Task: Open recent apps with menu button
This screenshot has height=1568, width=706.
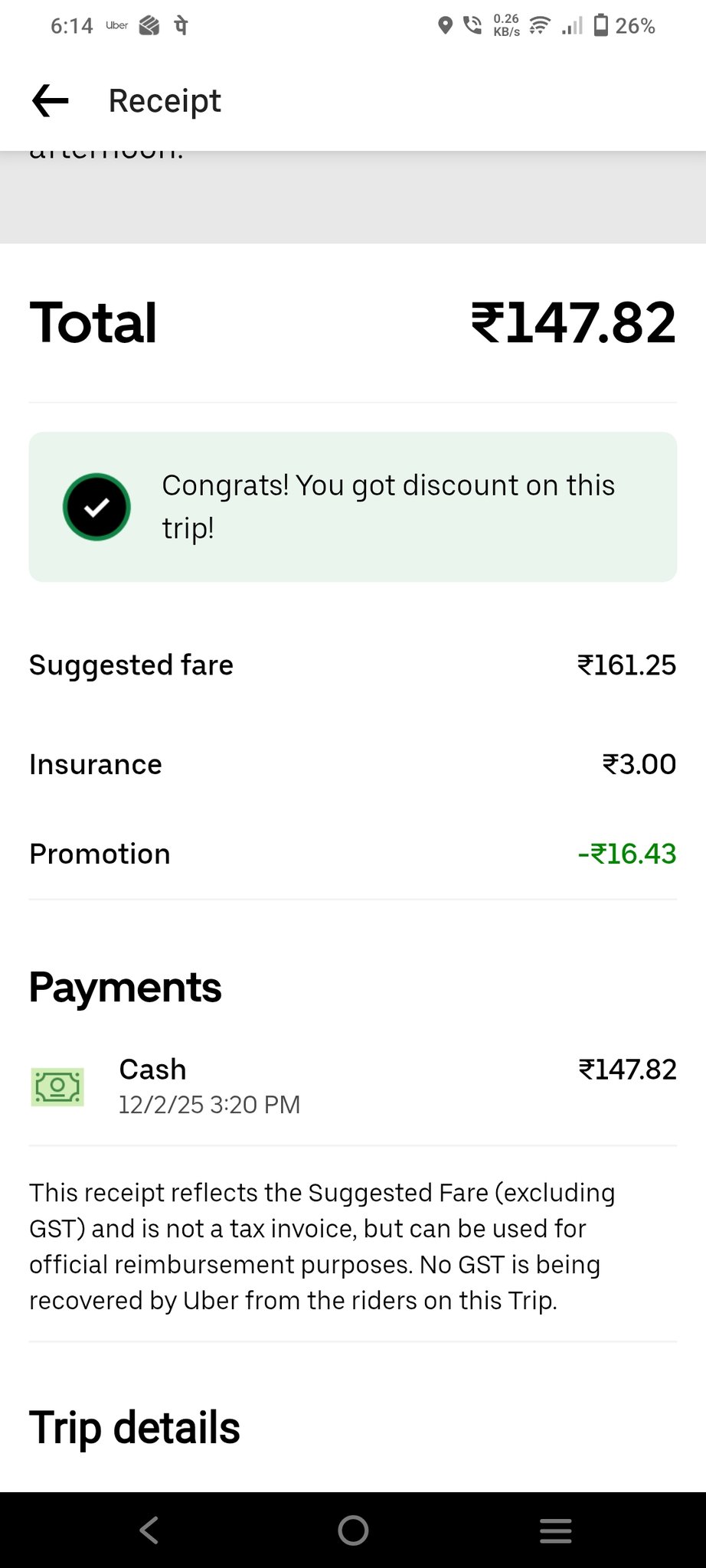Action: [x=556, y=1530]
